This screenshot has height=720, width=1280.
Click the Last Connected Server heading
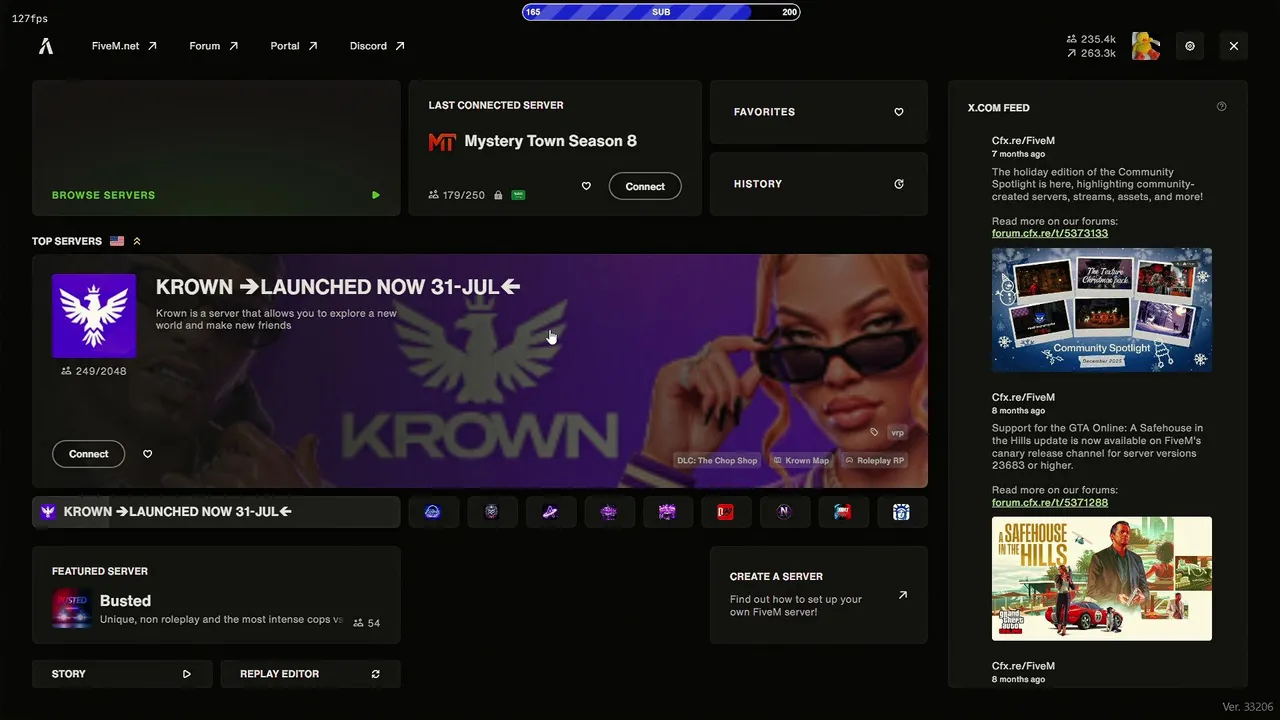pyautogui.click(x=496, y=105)
